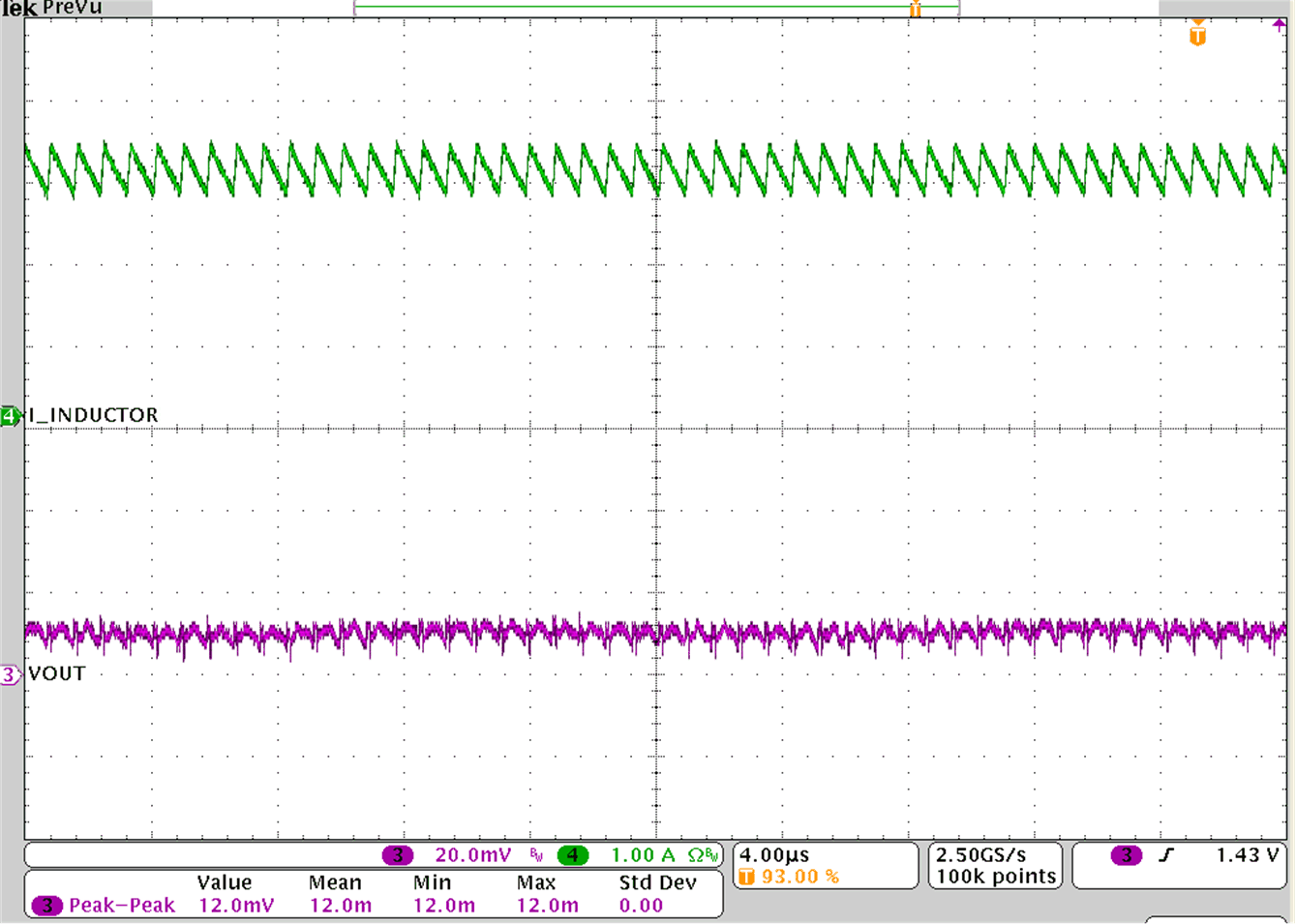Click the channel 3 badge in the scale bar

[x=396, y=854]
